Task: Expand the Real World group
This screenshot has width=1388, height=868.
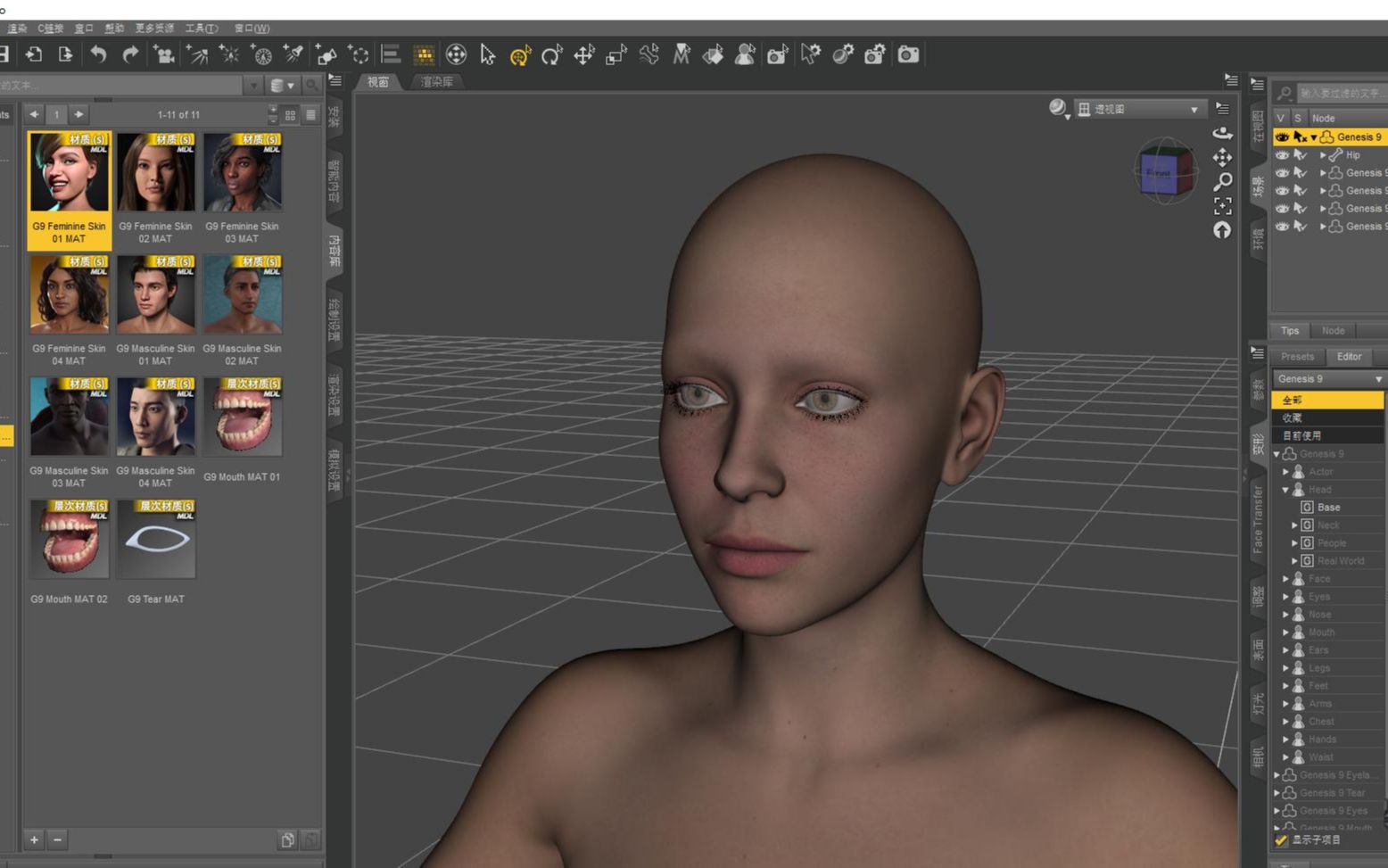Action: [1294, 561]
